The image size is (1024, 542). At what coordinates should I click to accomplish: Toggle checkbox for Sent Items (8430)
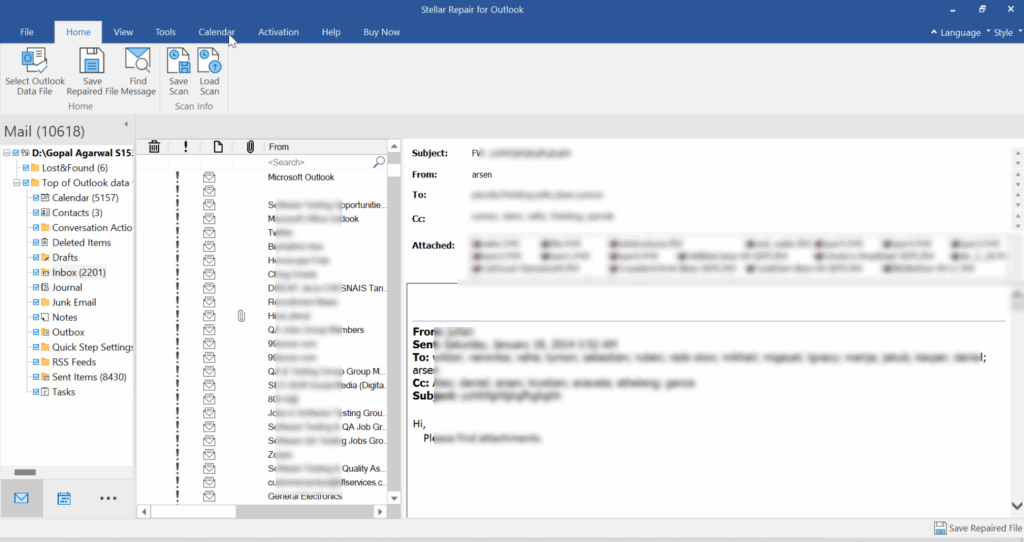pyautogui.click(x=36, y=377)
